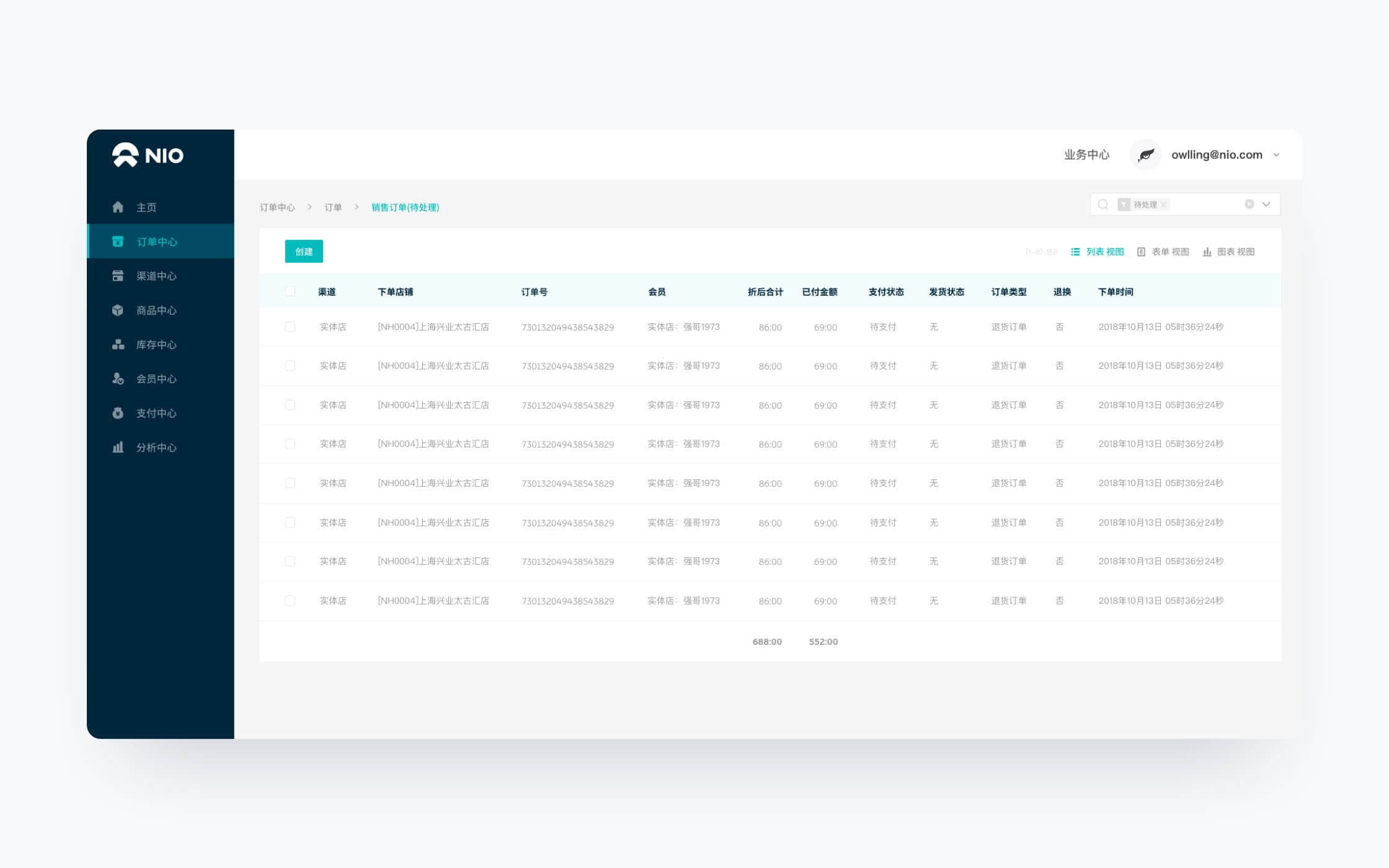
Task: Open the owlling@nio.com account dropdown arrow
Action: point(1276,155)
